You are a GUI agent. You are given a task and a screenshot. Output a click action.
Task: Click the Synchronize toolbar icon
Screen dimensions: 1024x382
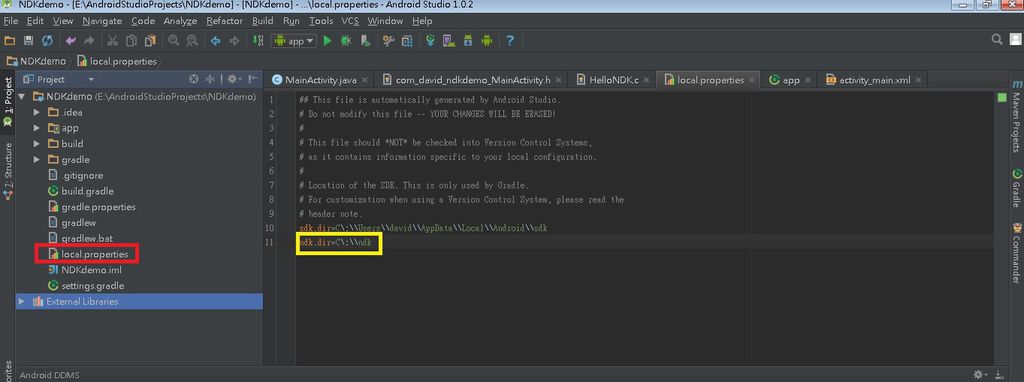[x=47, y=40]
